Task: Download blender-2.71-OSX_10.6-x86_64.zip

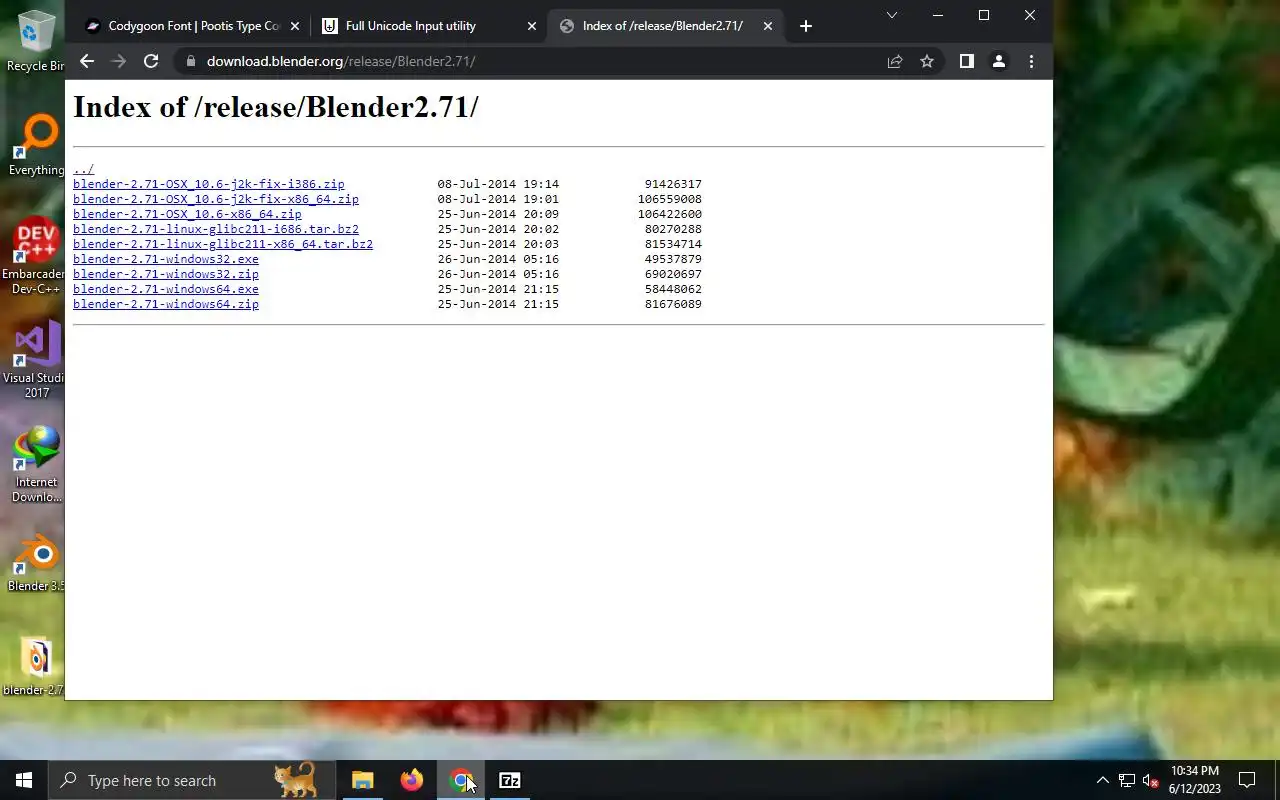Action: point(187,214)
